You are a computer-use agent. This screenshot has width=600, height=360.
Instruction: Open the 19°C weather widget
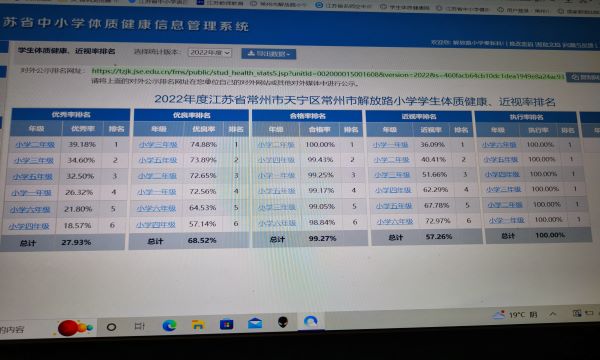pyautogui.click(x=515, y=315)
